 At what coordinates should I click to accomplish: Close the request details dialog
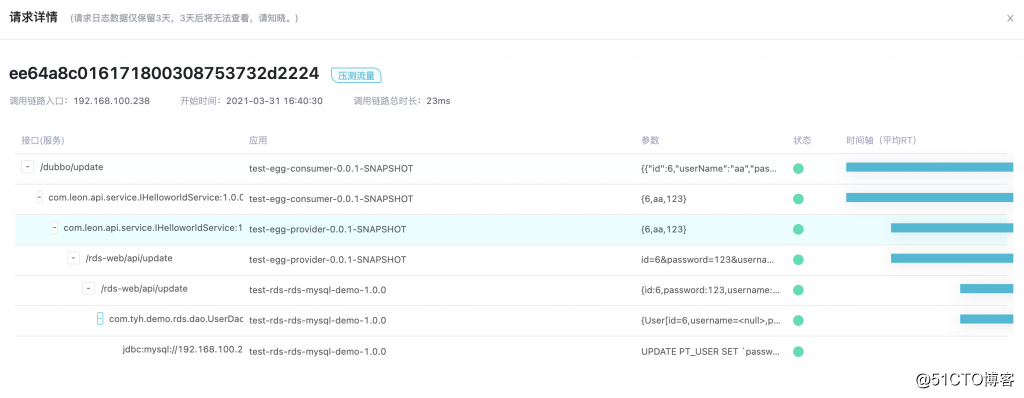click(x=1010, y=18)
